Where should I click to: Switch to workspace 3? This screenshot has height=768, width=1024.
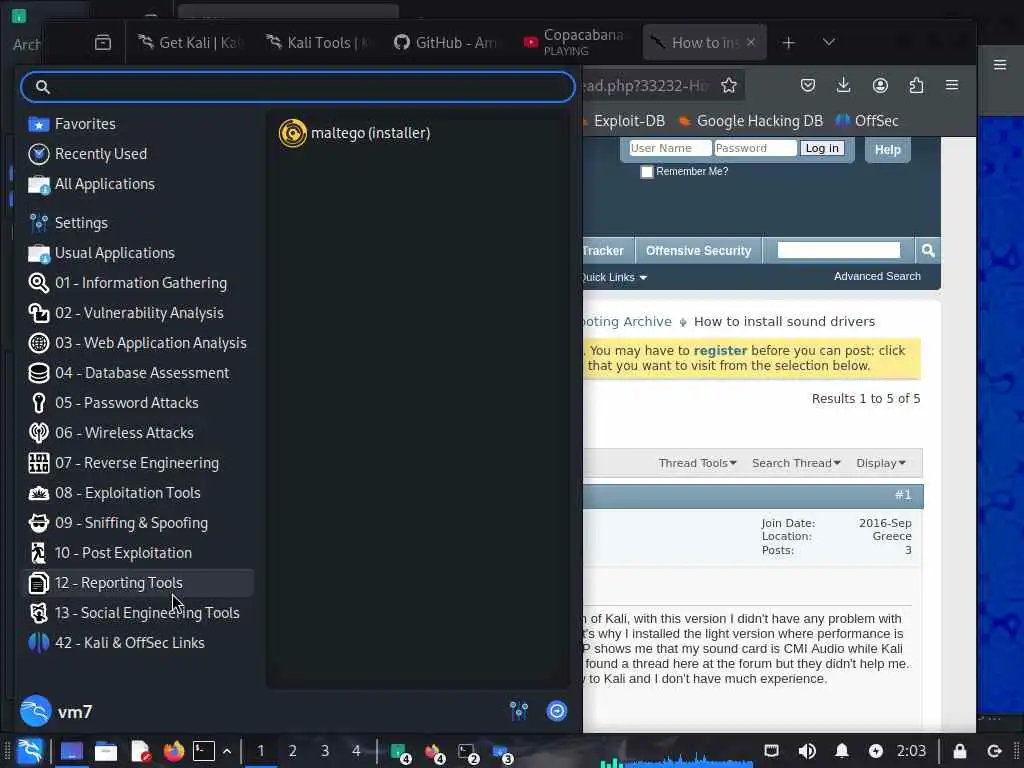point(325,751)
